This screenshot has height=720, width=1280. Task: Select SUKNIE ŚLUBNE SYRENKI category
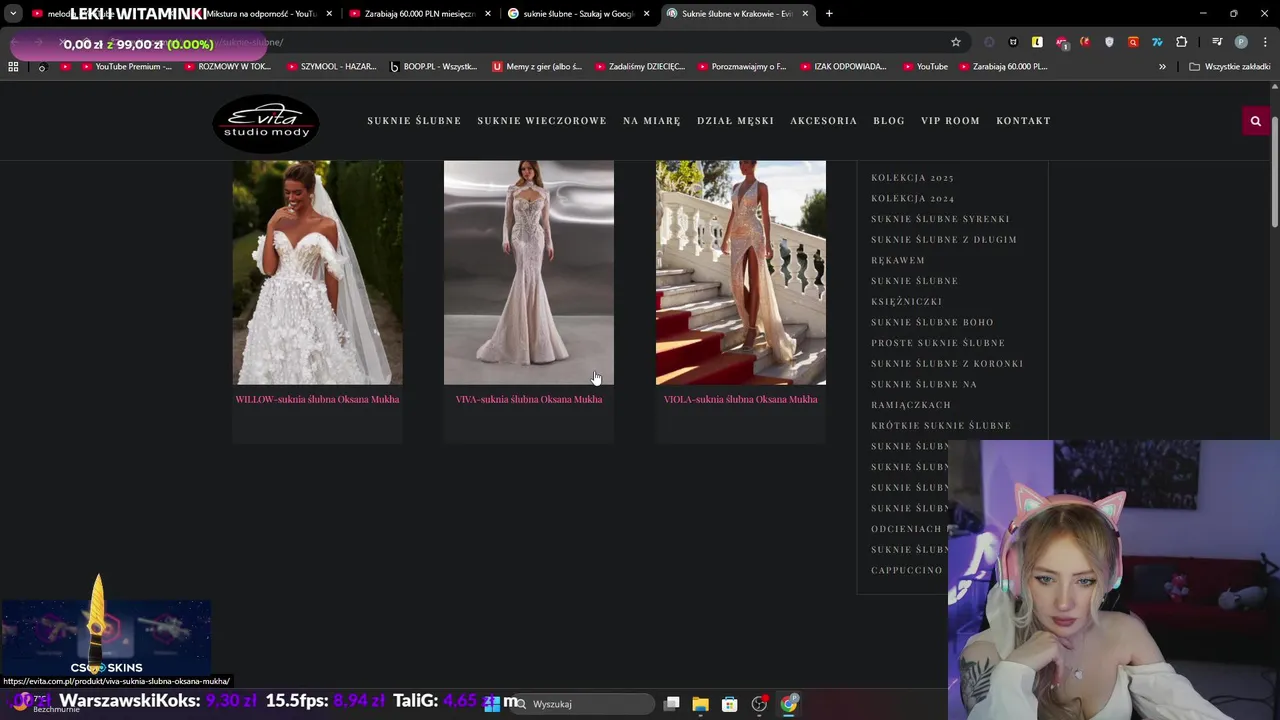pos(940,219)
